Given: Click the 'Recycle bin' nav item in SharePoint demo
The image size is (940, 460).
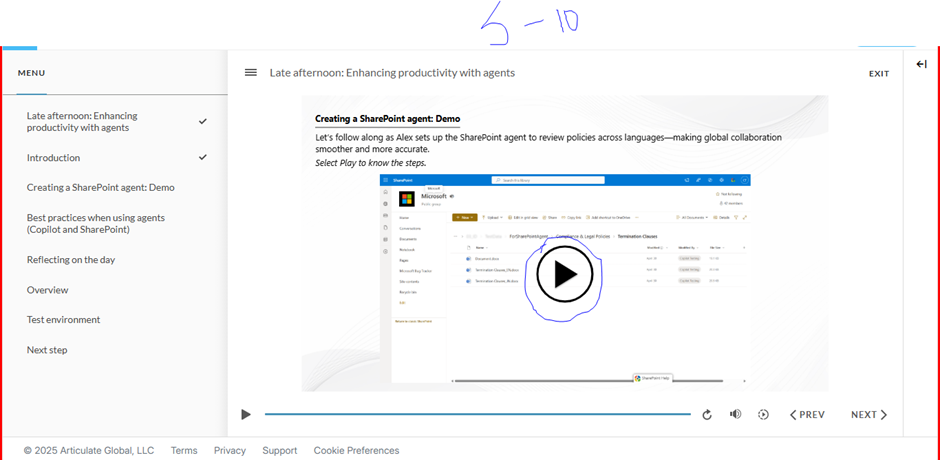Looking at the screenshot, I should (408, 292).
